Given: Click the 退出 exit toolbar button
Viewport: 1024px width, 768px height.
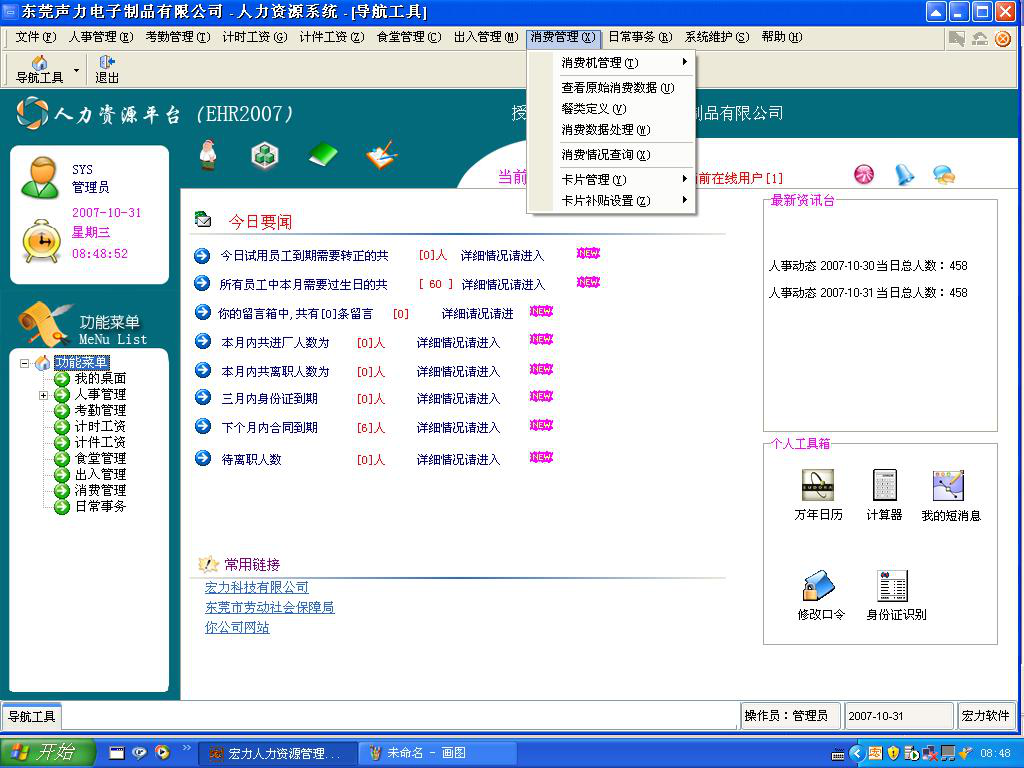Looking at the screenshot, I should (x=107, y=64).
